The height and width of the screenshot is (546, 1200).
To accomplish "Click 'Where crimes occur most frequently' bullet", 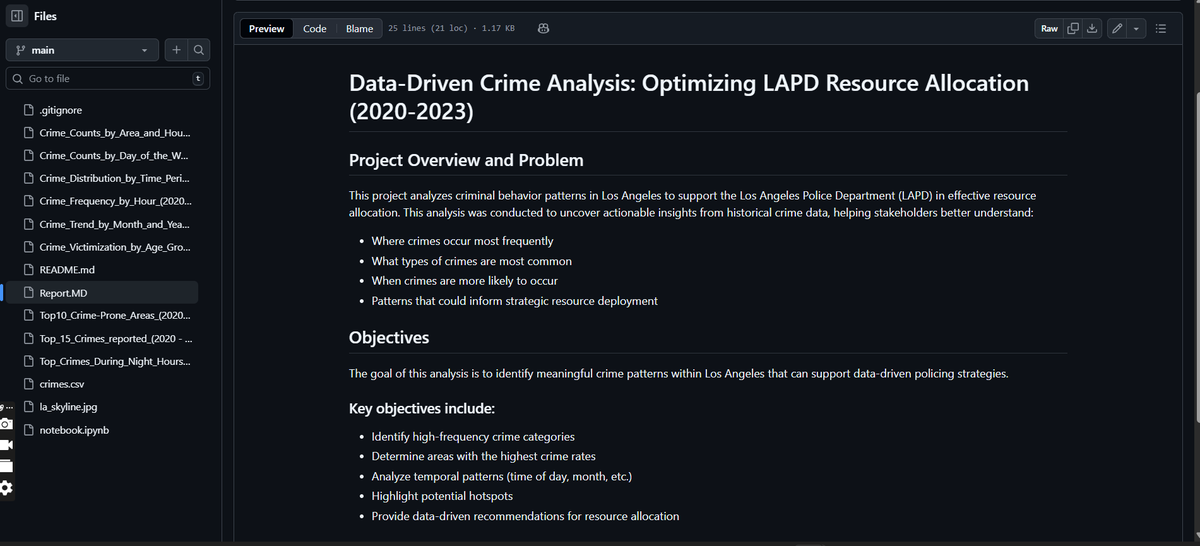I will pos(462,241).
